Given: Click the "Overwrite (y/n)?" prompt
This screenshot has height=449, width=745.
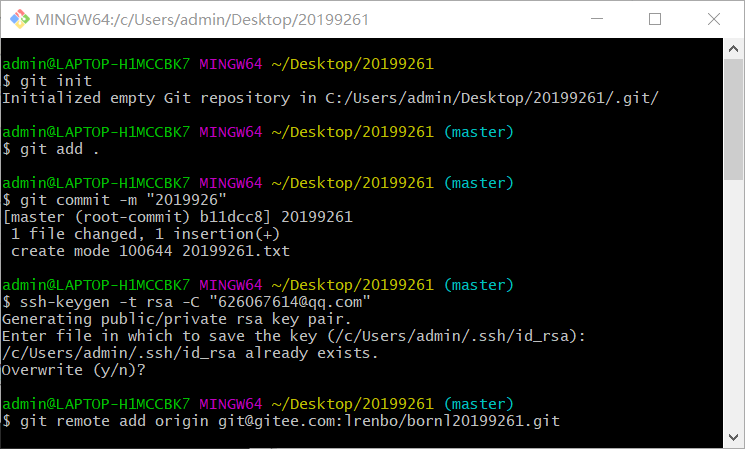Looking at the screenshot, I should coord(72,370).
